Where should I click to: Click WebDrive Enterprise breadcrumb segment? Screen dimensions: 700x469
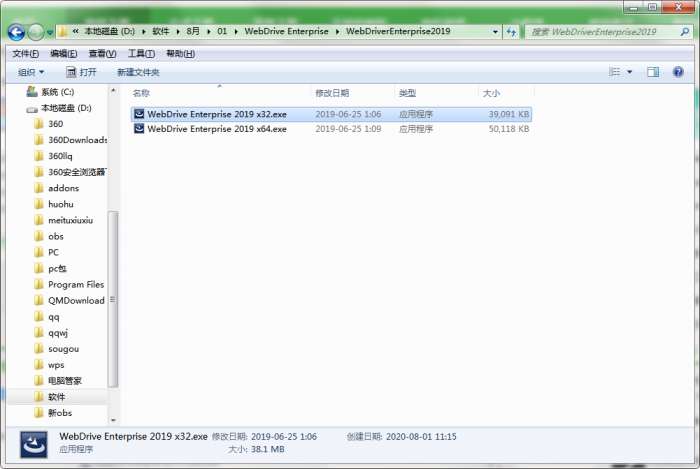click(286, 32)
